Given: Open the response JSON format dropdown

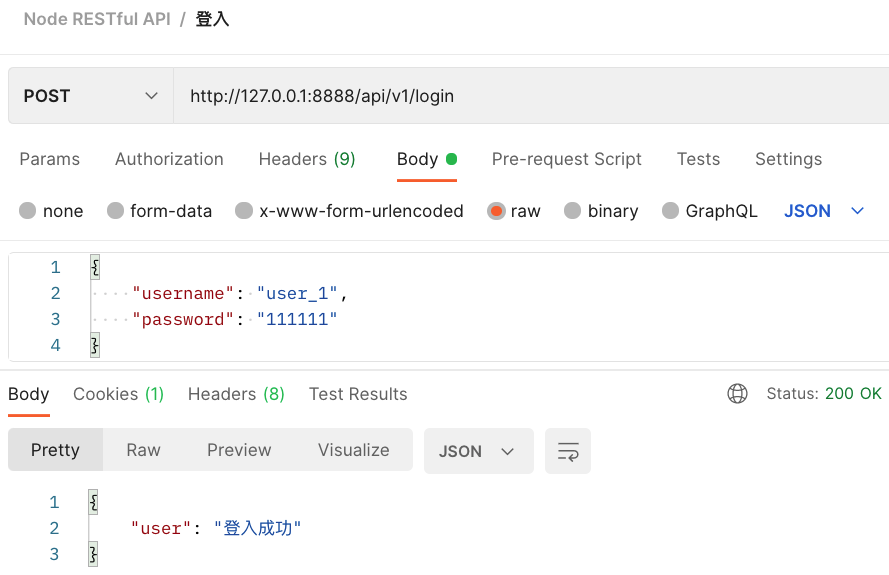Looking at the screenshot, I should click(x=479, y=451).
